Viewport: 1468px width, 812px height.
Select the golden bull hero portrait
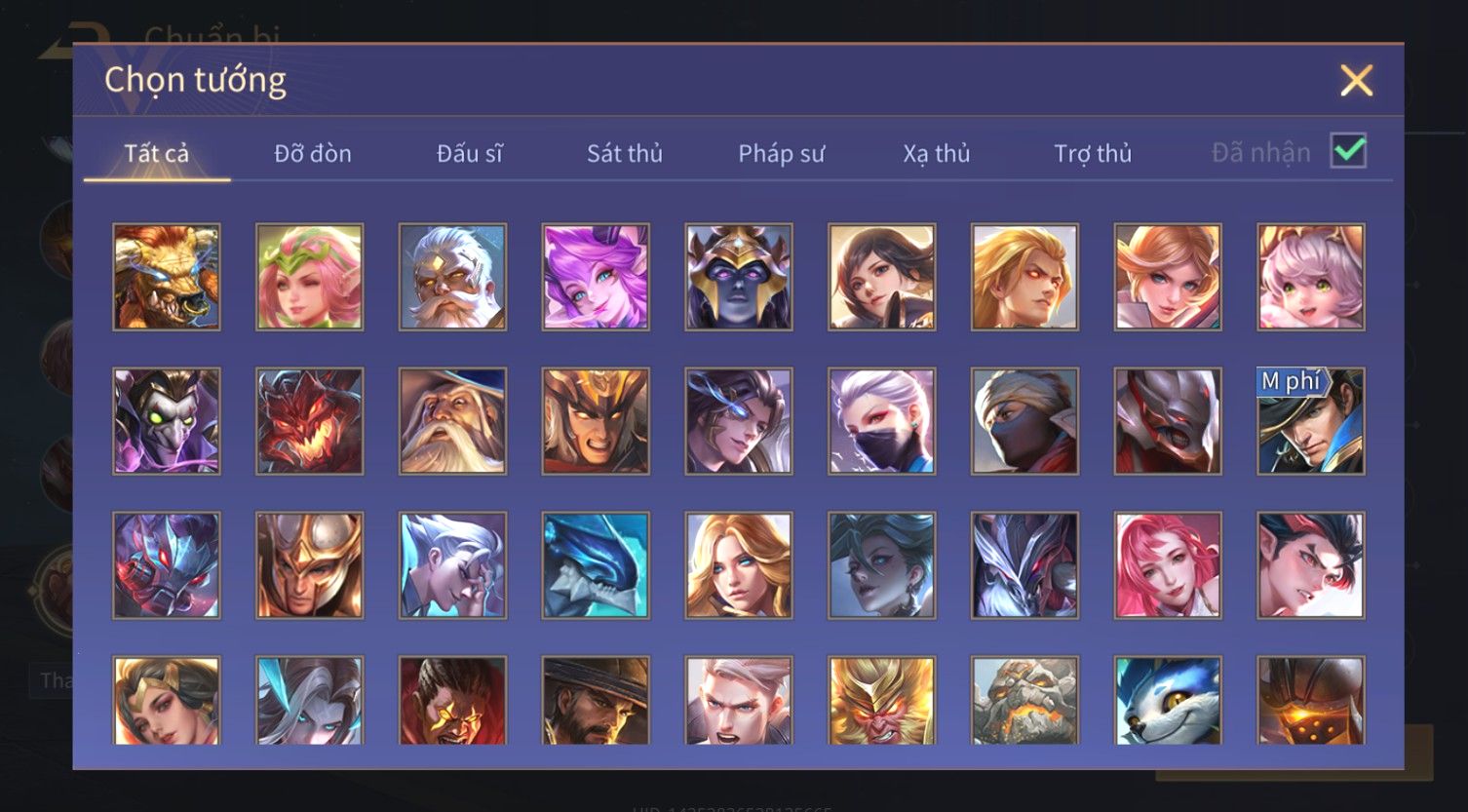click(x=167, y=277)
